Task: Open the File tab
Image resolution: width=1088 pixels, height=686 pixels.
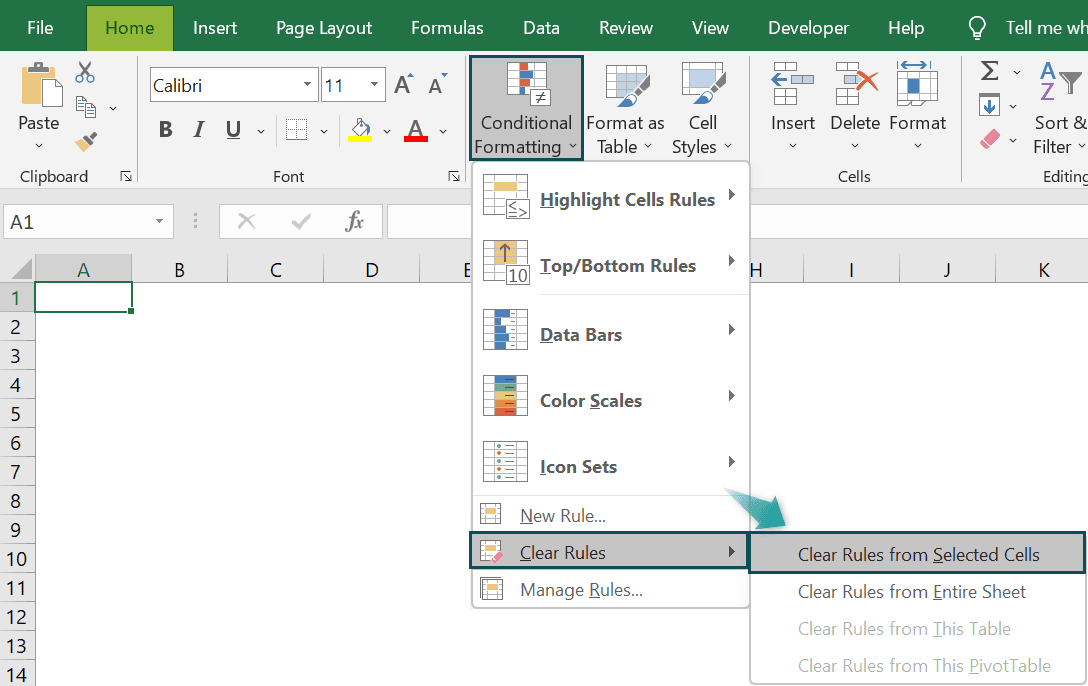Action: click(x=40, y=28)
